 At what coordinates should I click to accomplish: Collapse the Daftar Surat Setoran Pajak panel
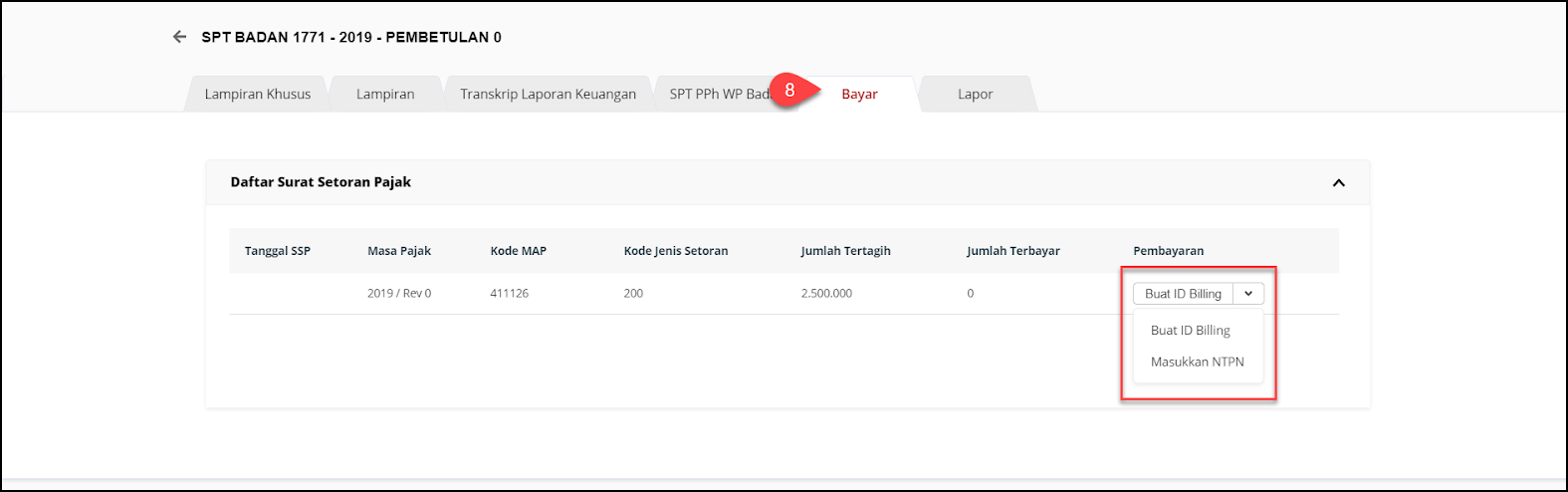click(1338, 182)
